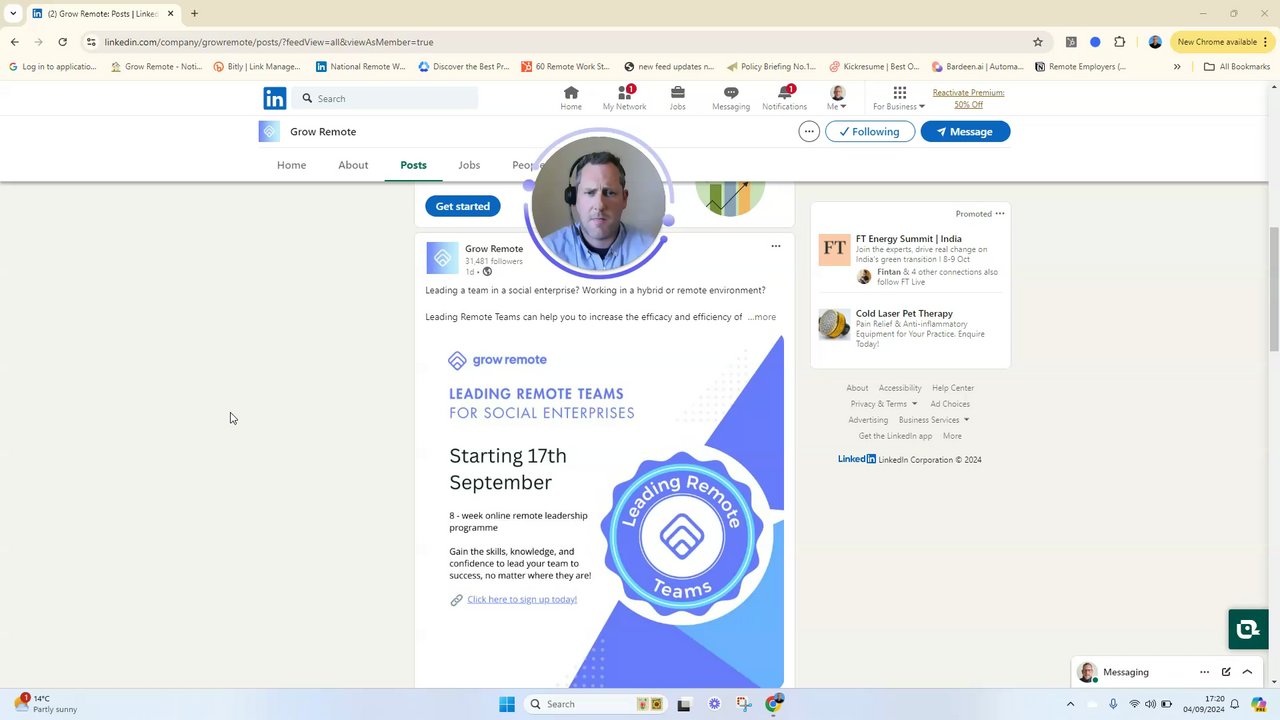Screen dimensions: 1280x720
Task: Reload the page
Action: [x=62, y=42]
